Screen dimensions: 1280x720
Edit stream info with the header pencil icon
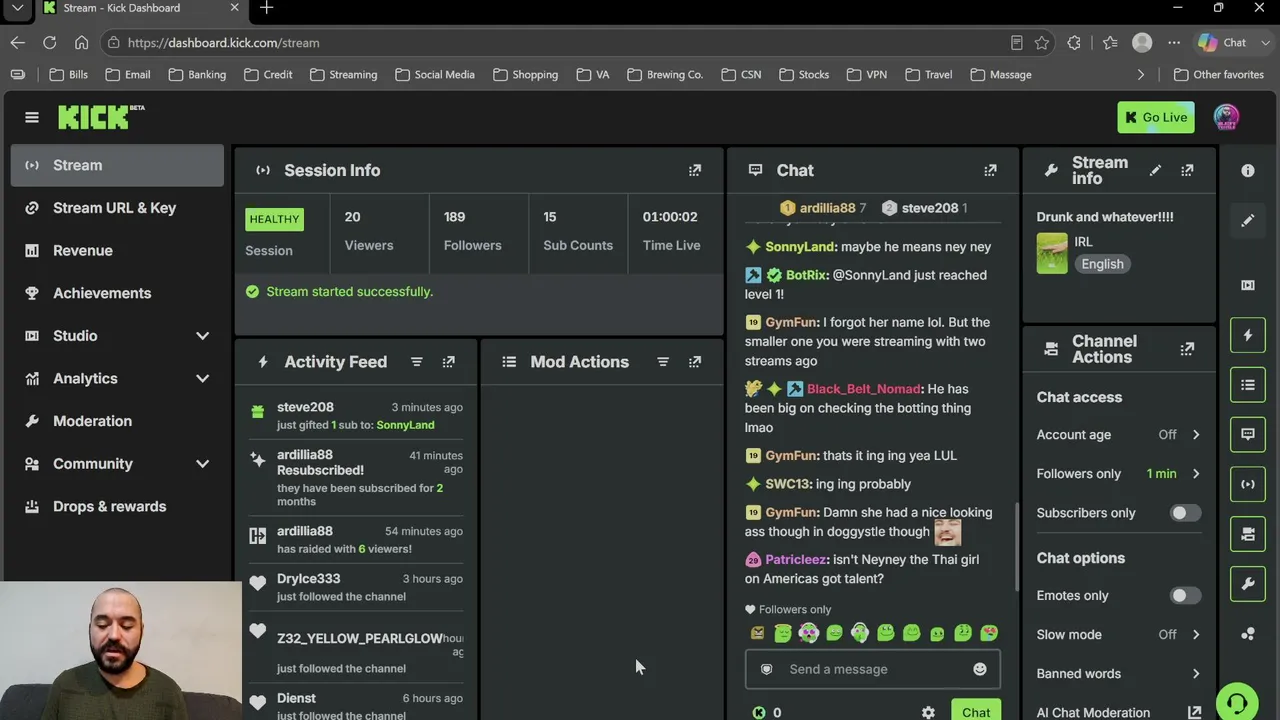point(1155,170)
